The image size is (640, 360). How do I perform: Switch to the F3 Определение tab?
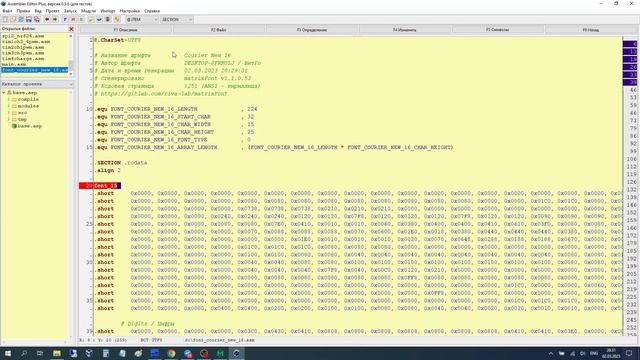[x=312, y=30]
